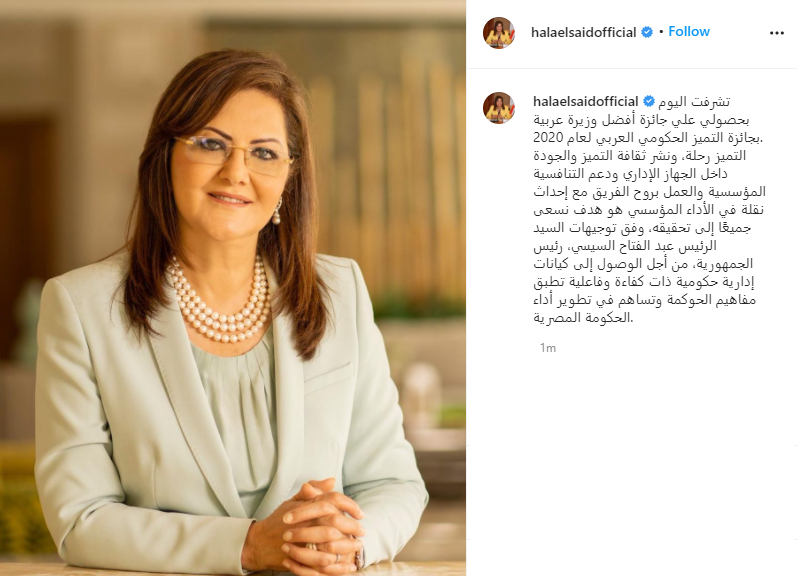Follow the halaelsaidofficial account
The image size is (797, 576).
[689, 32]
